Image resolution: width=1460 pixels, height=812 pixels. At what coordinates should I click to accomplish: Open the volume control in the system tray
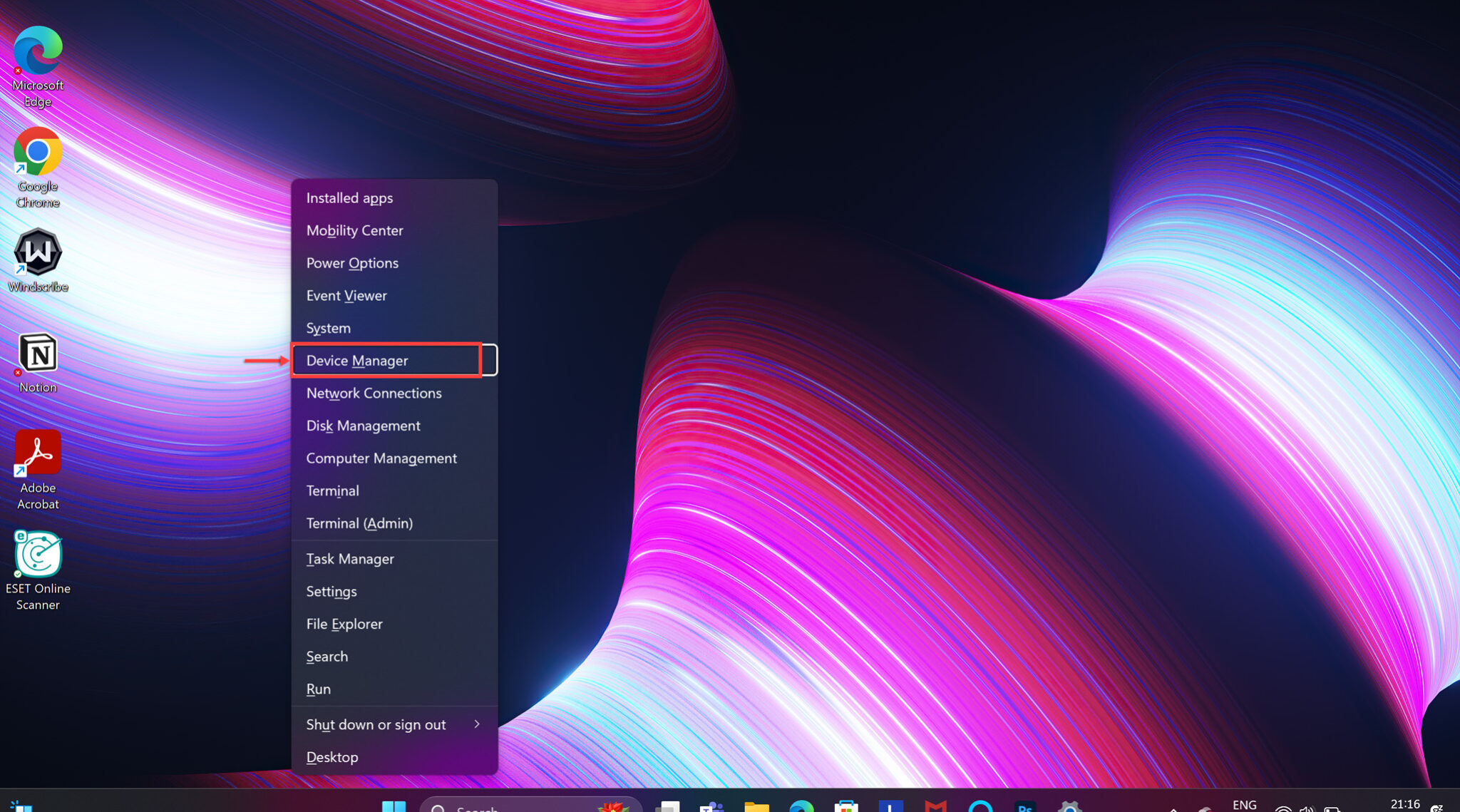click(x=1307, y=806)
